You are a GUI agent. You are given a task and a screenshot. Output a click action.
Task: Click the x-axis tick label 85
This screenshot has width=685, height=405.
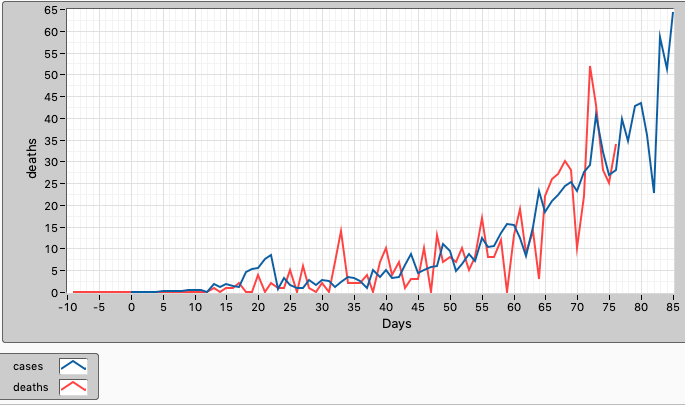click(x=673, y=307)
